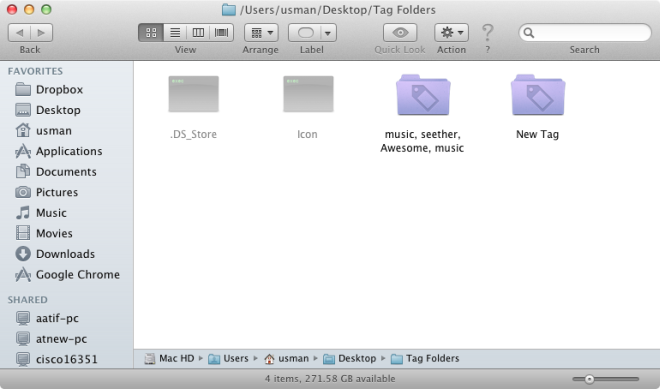Click the magnifying glass in search box
Image resolution: width=660 pixels, height=389 pixels.
point(529,33)
